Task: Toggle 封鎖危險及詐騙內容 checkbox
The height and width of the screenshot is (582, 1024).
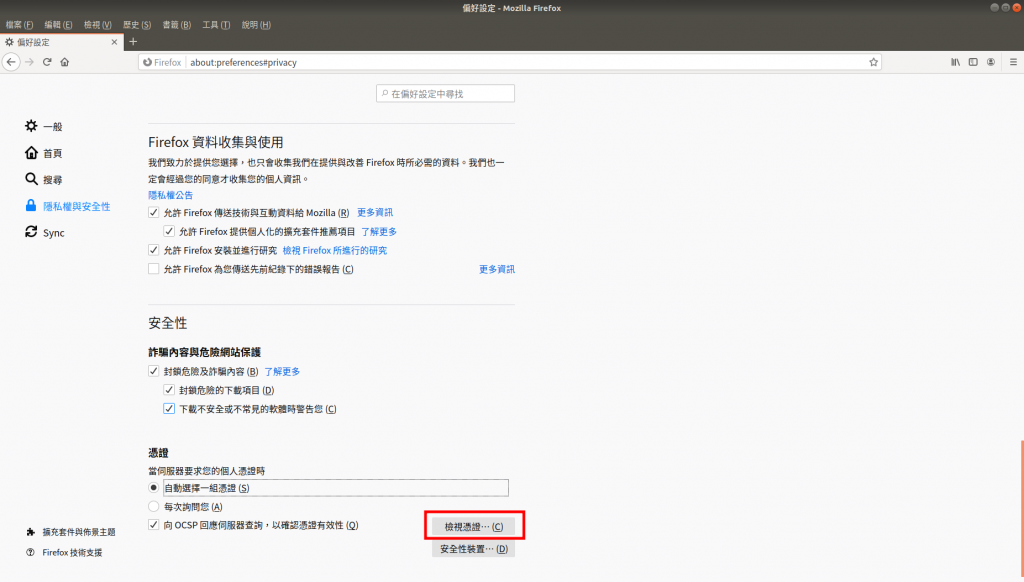Action: (x=153, y=371)
